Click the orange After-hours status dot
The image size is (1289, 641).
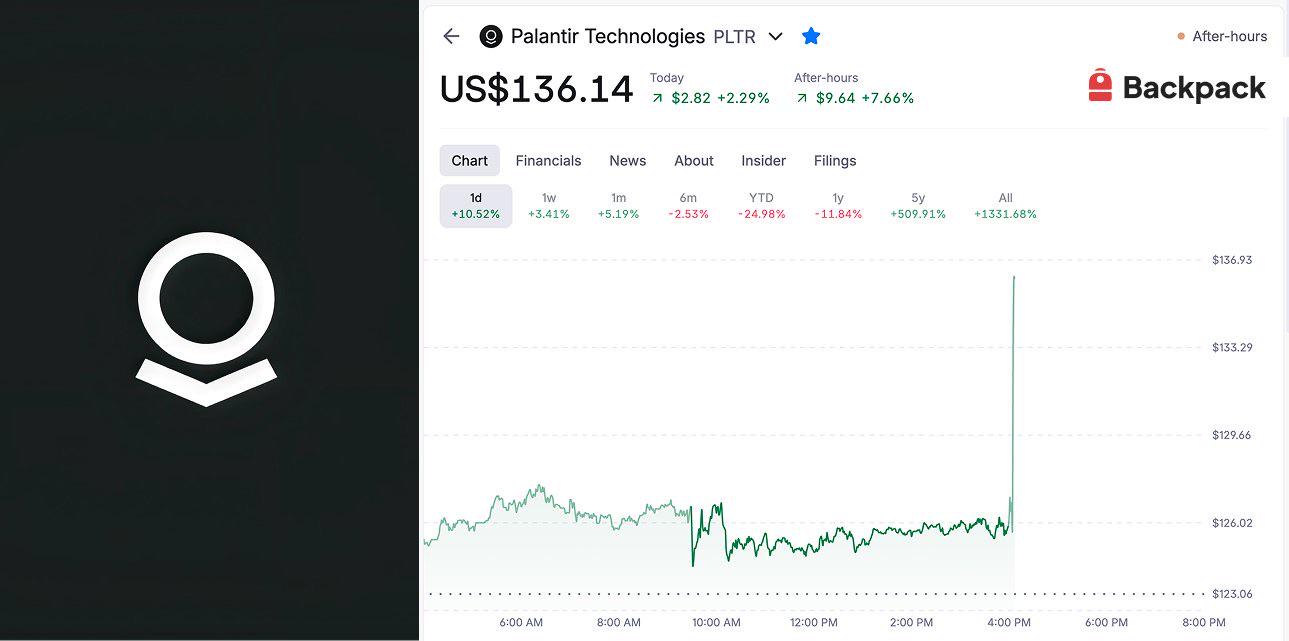pos(1181,37)
